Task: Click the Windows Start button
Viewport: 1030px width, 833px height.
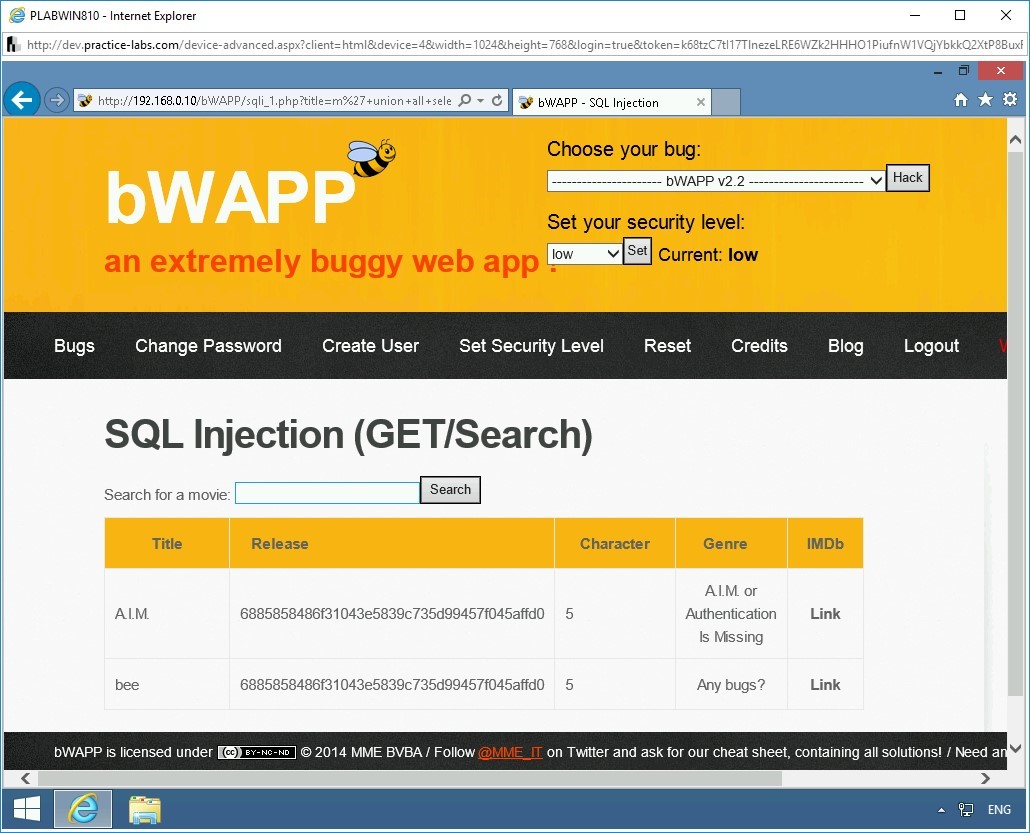Action: point(26,808)
